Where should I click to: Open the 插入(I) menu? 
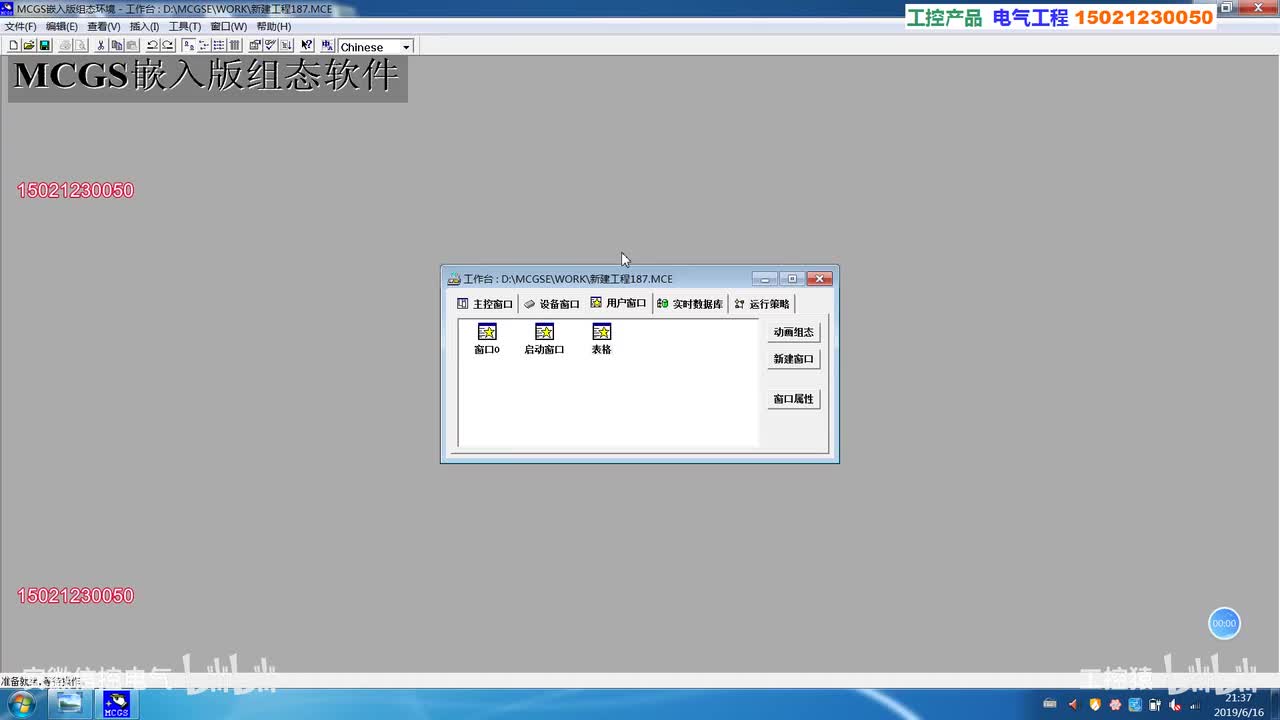[x=144, y=26]
